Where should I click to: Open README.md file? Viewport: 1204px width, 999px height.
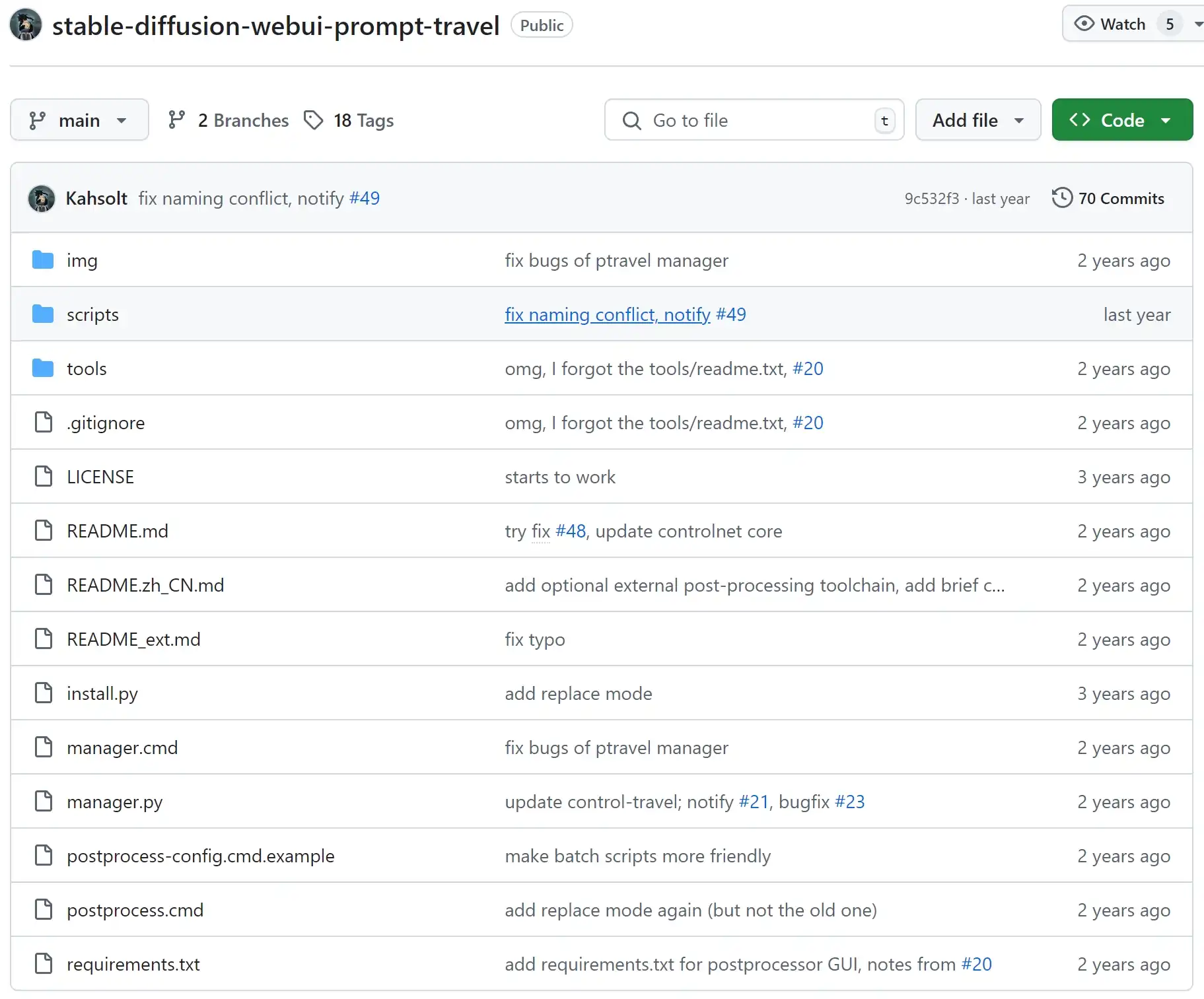[x=118, y=531]
